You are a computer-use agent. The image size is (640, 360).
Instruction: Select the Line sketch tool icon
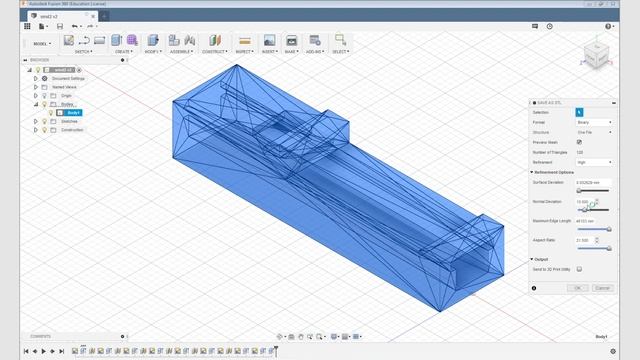click(x=84, y=40)
